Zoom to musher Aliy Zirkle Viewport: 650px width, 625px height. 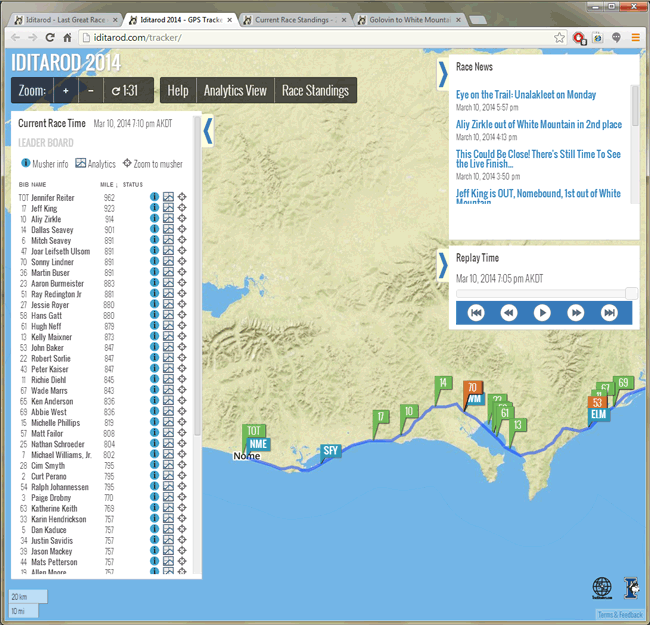(182, 218)
